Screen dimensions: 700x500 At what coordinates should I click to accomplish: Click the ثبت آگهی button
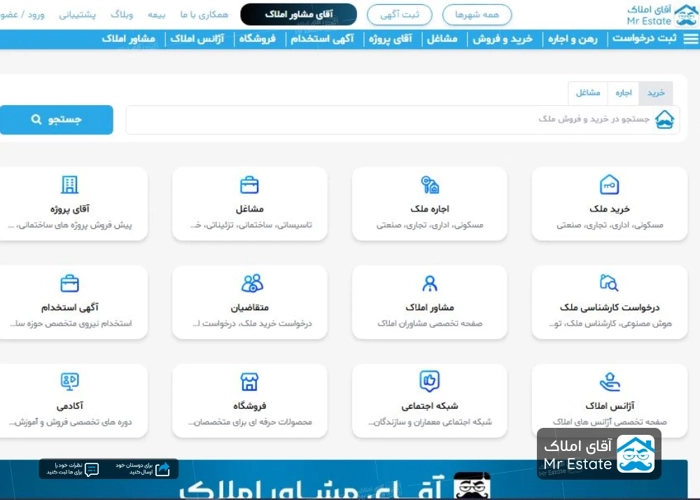tap(400, 15)
